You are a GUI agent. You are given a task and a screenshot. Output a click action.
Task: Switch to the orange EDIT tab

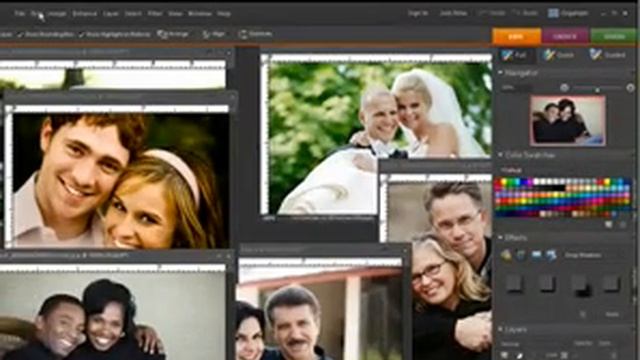coord(516,36)
